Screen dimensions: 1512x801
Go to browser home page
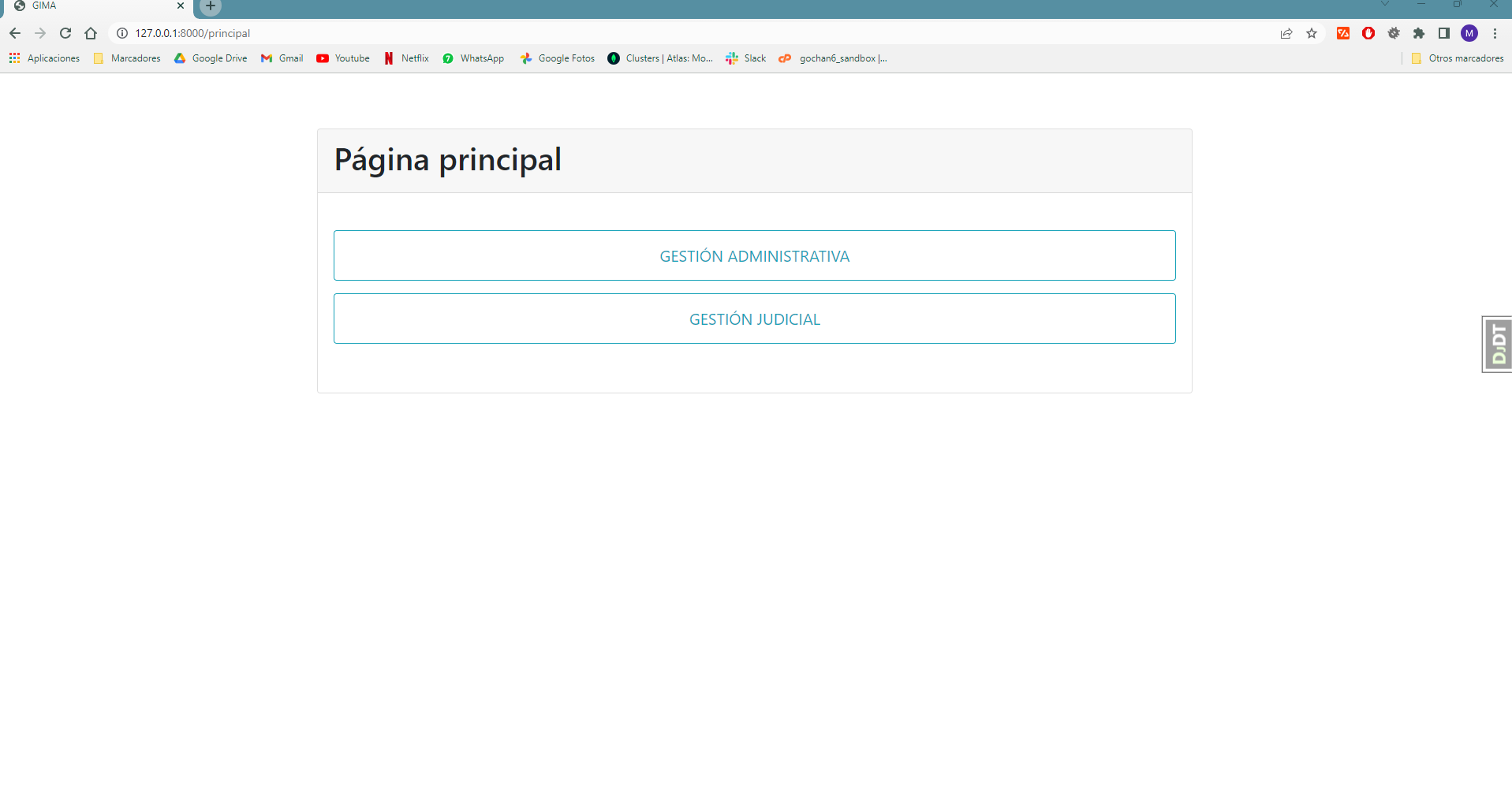click(x=91, y=33)
